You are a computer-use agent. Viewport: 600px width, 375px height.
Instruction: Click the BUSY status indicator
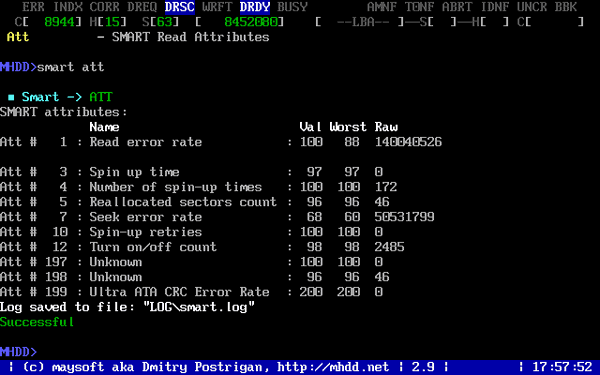292,7
